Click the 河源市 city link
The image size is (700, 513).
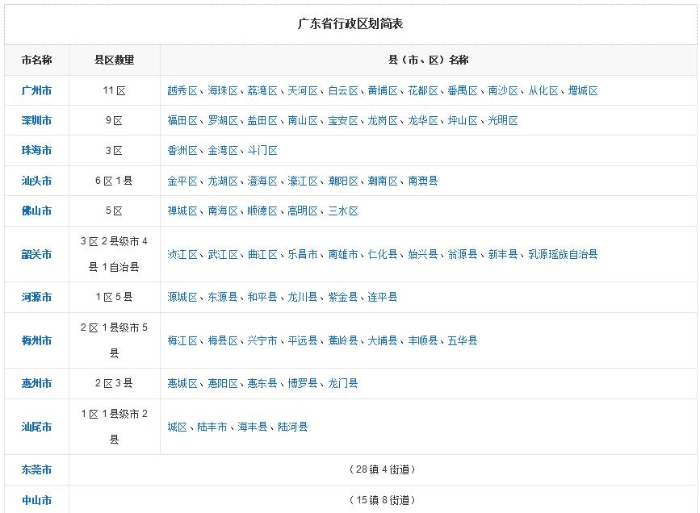pos(37,297)
